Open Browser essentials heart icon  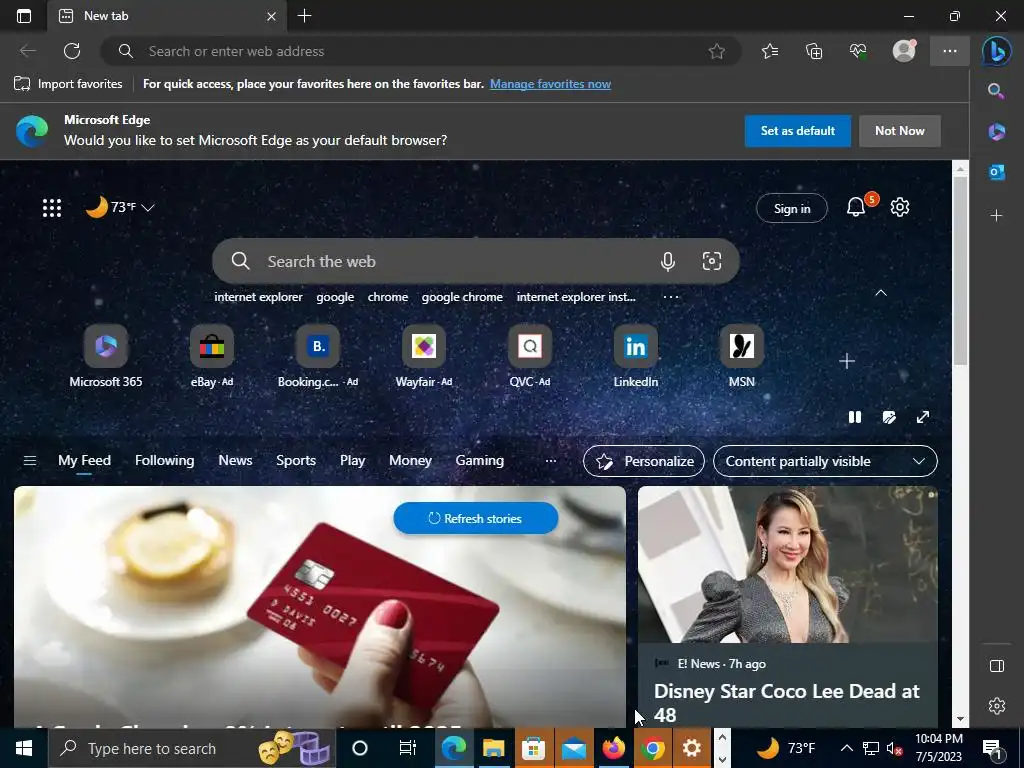point(858,51)
